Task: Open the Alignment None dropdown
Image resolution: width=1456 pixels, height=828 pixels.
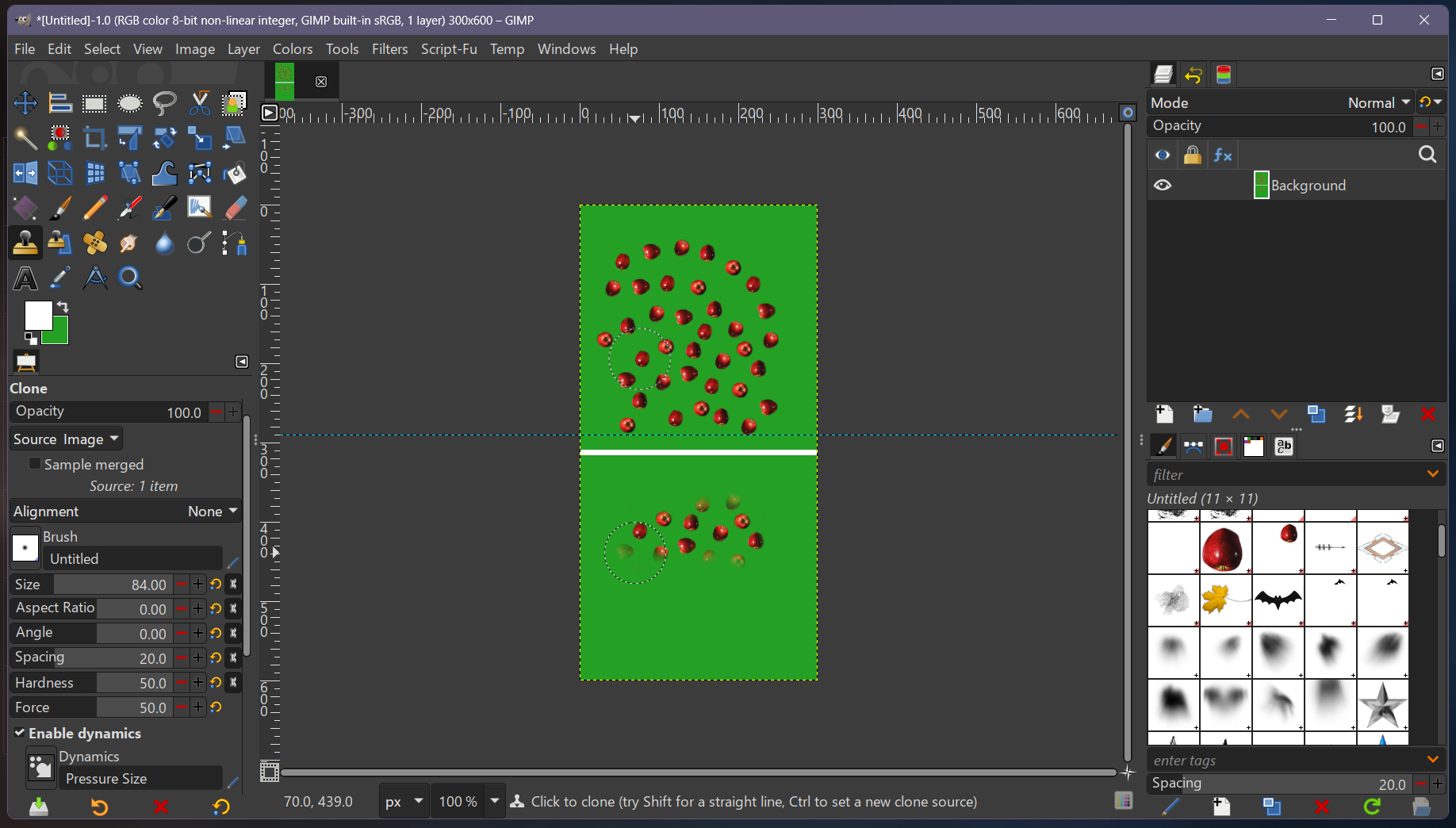Action: (x=125, y=512)
